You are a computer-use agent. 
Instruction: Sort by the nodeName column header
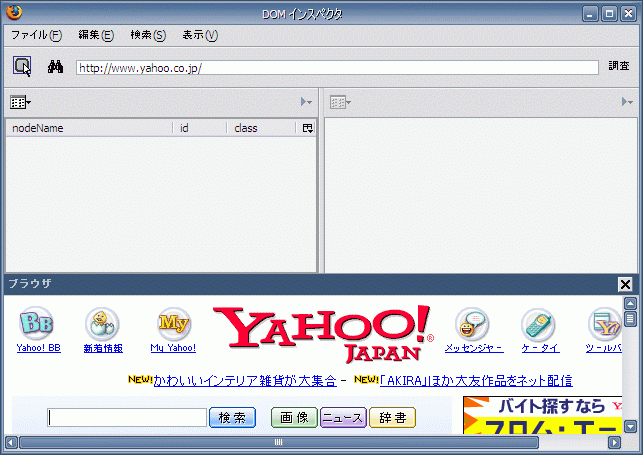pyautogui.click(x=89, y=128)
